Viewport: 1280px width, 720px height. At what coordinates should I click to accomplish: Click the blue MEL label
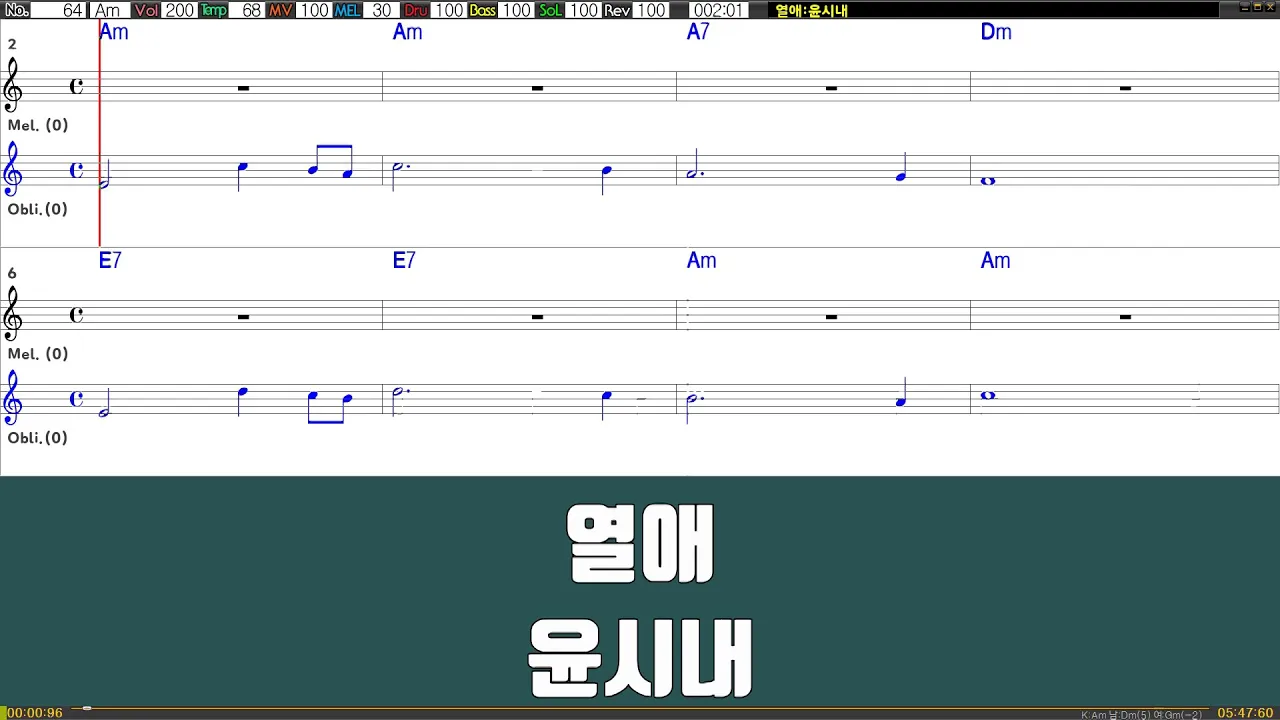348,10
